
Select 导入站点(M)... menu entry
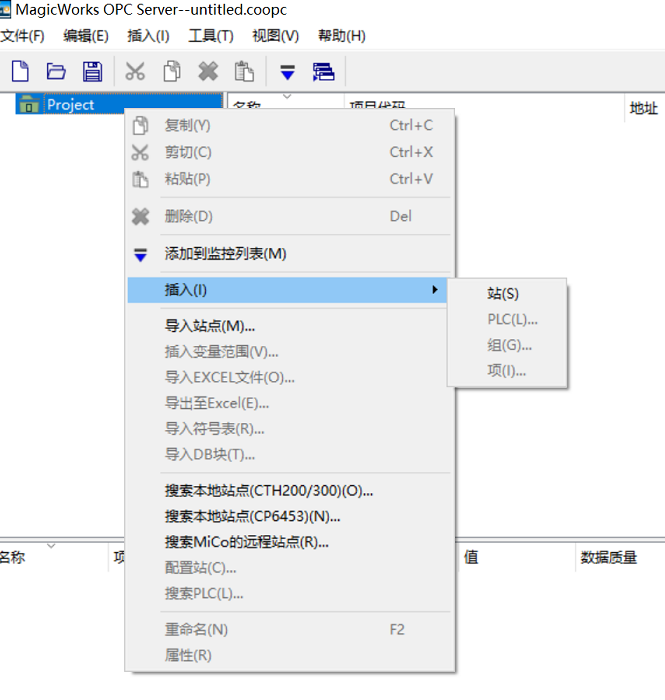click(x=289, y=326)
